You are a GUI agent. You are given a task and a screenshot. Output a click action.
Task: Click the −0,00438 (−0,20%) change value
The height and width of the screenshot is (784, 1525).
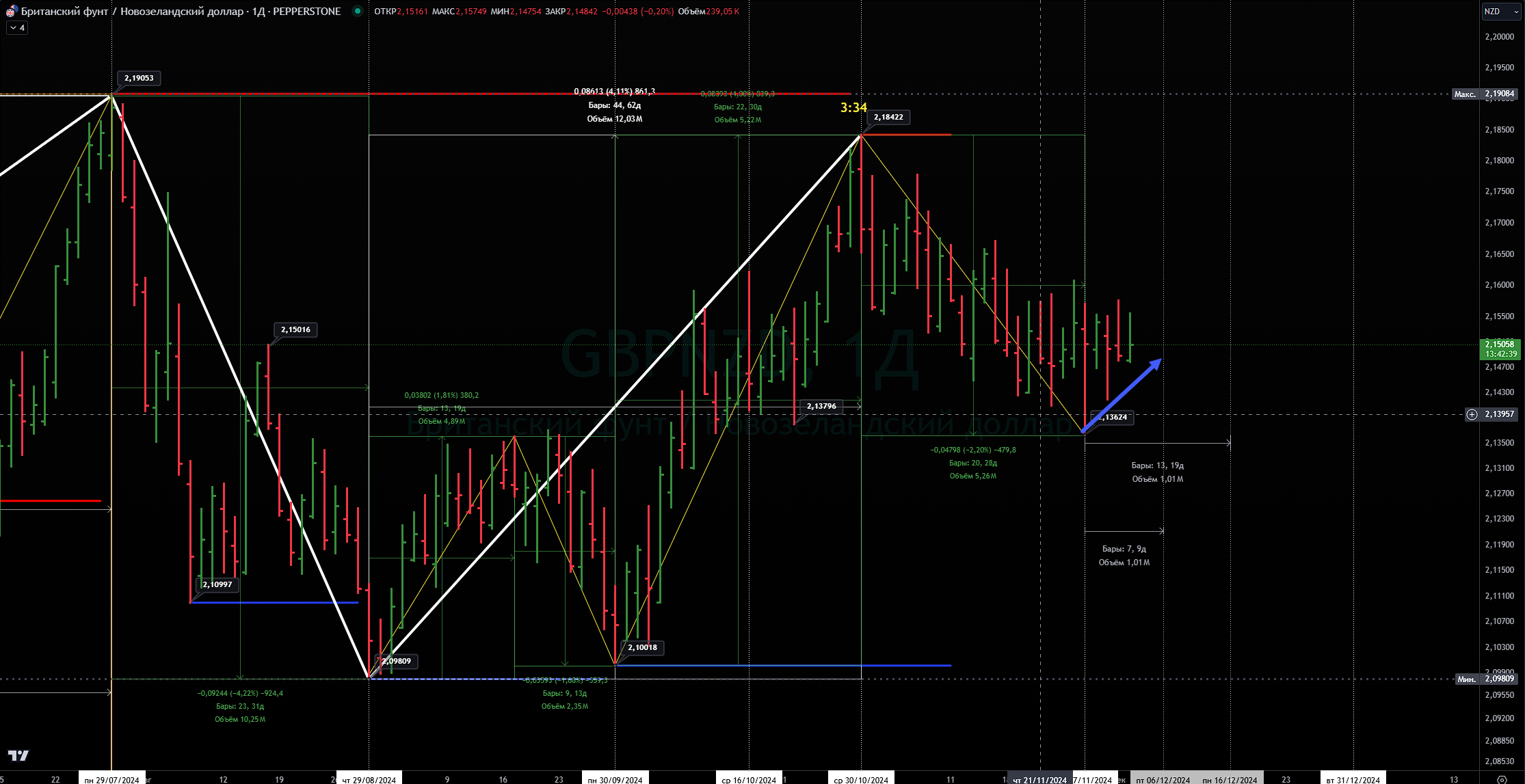pyautogui.click(x=638, y=12)
